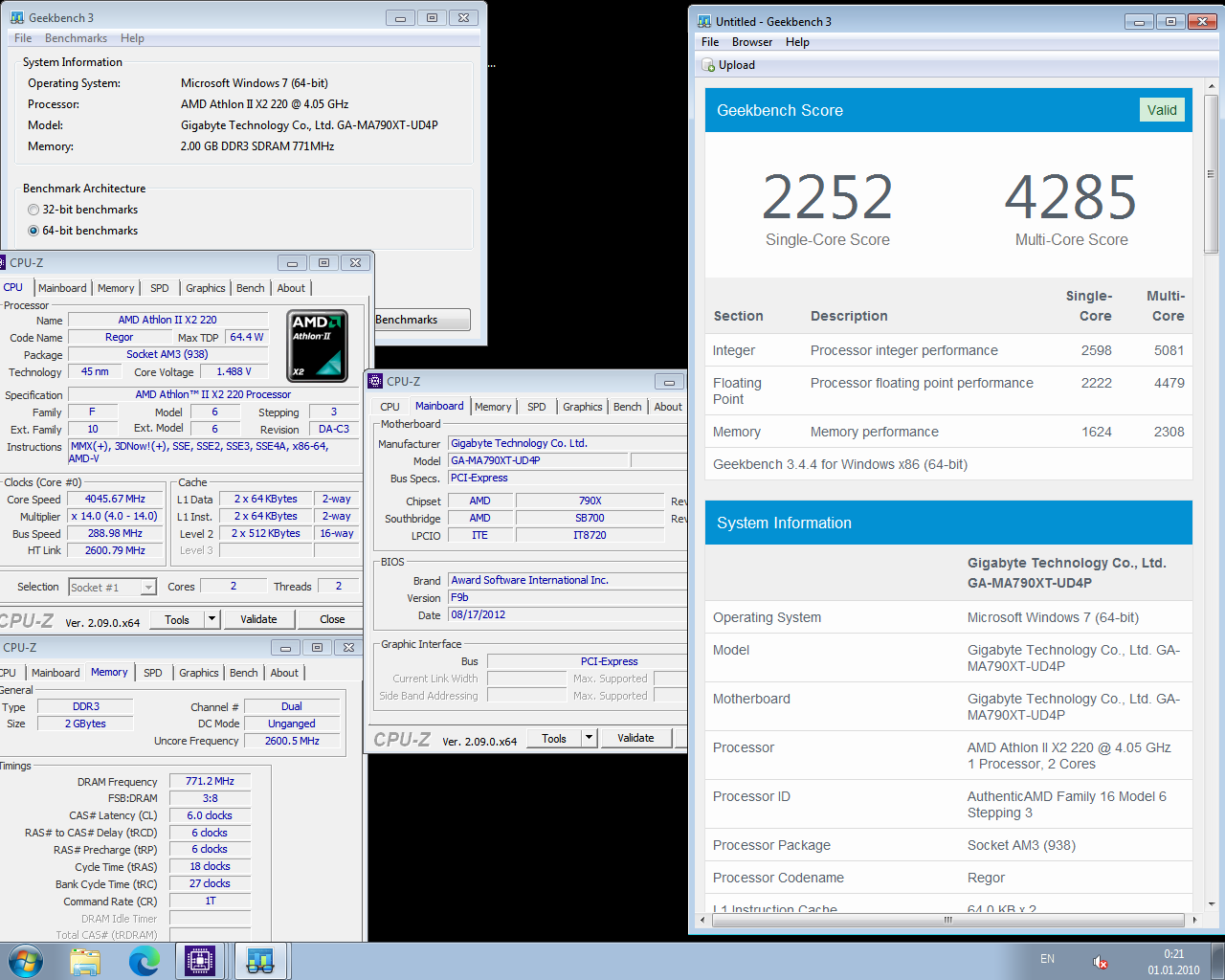Screen dimensions: 1225x980
Task: Click scroll up arrow in results window
Action: pos(1211,87)
